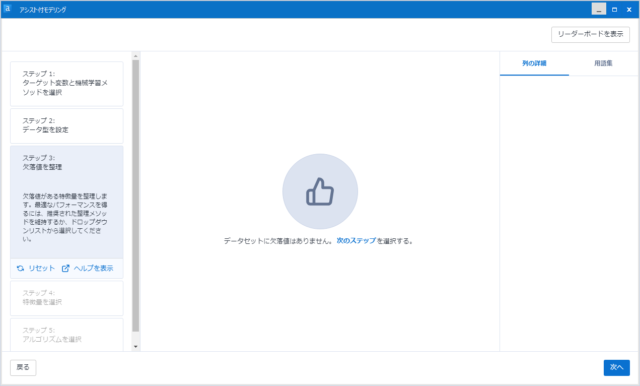
Task: Click the reset circular arrows icon
Action: click(x=20, y=268)
